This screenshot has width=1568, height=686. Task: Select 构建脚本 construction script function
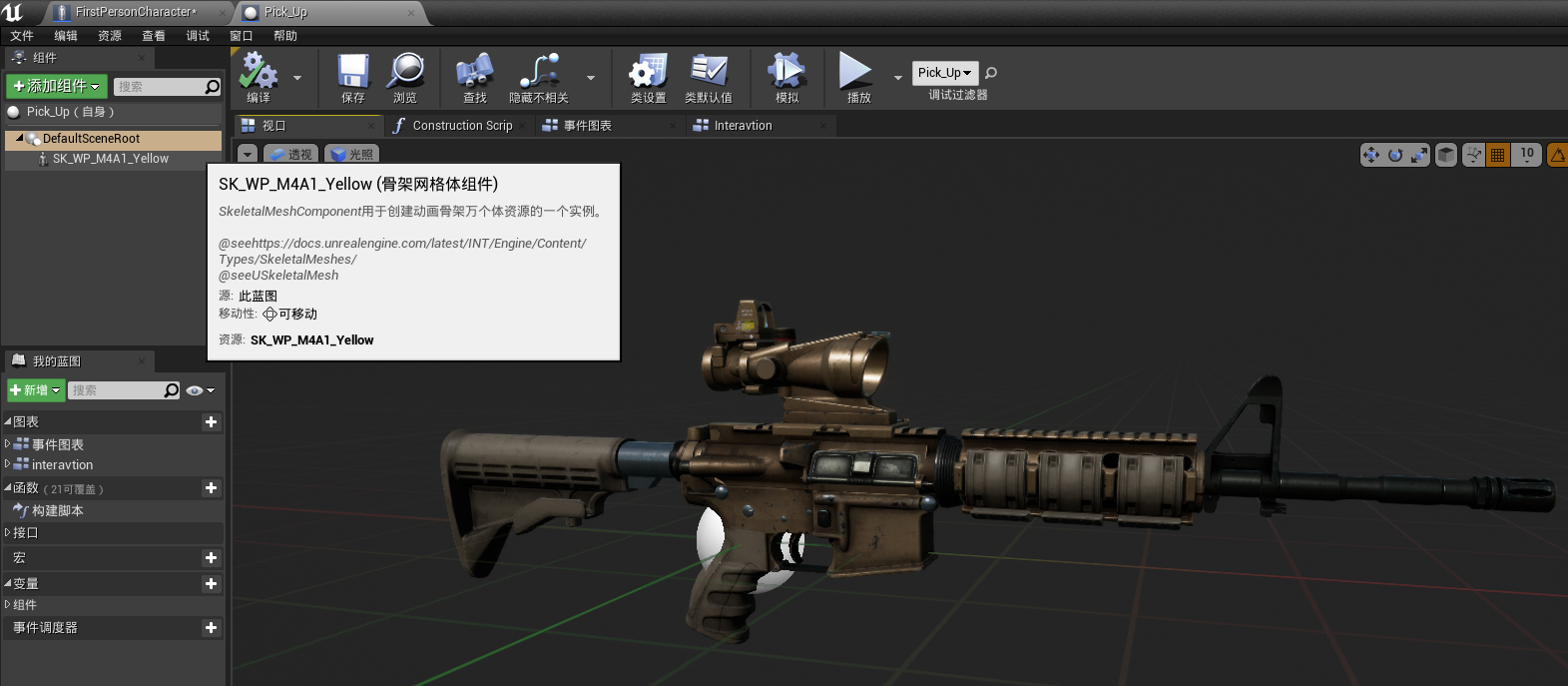58,510
